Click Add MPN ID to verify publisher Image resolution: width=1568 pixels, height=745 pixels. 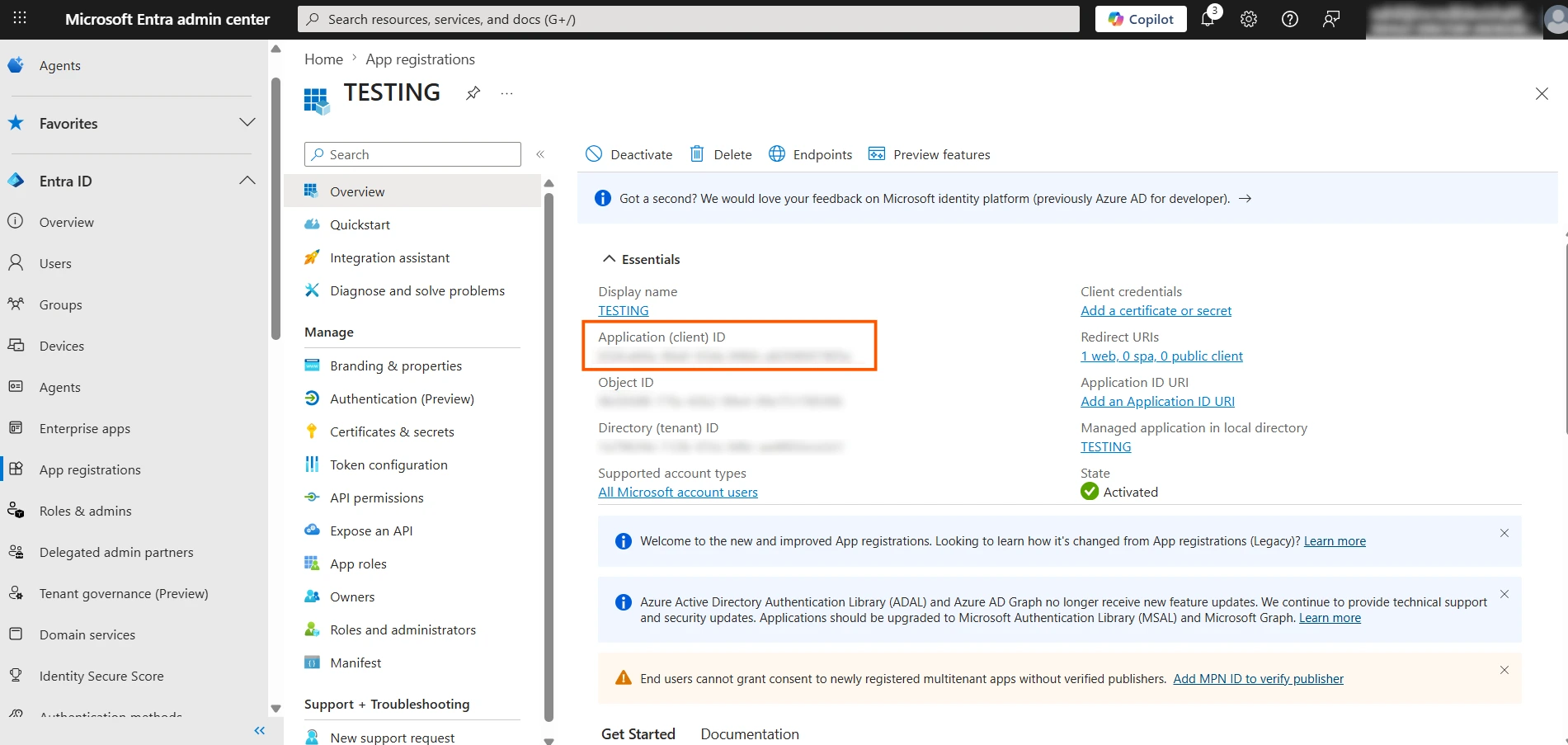tap(1258, 679)
